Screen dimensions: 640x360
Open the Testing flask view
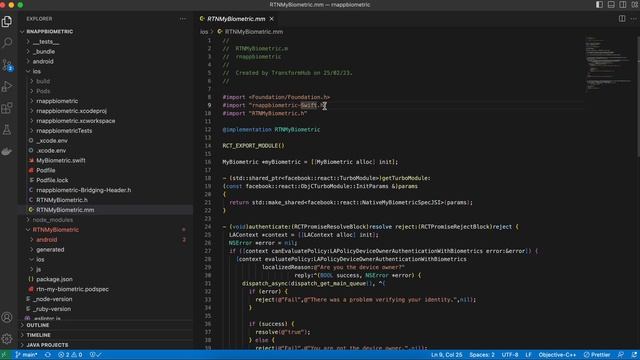7,130
